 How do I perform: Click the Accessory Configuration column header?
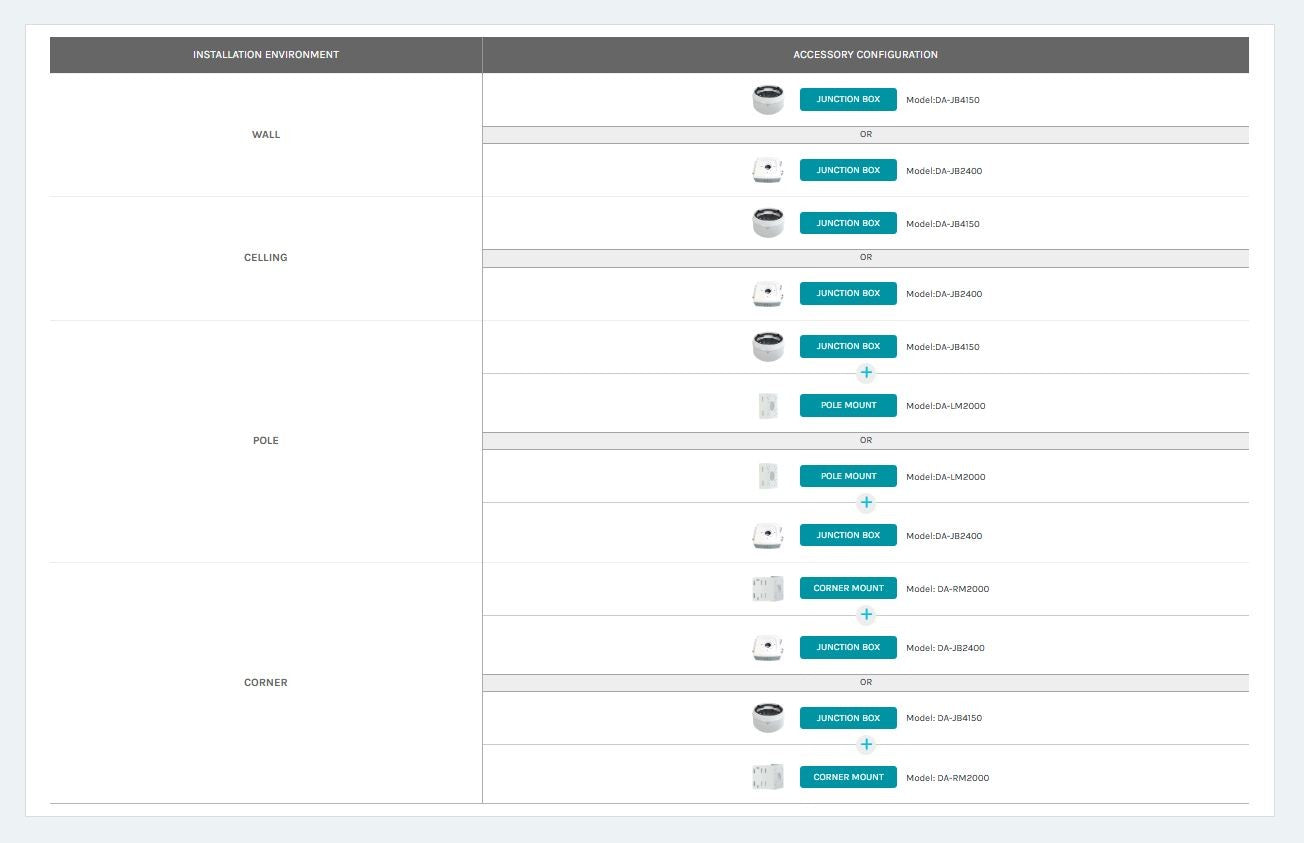[865, 55]
